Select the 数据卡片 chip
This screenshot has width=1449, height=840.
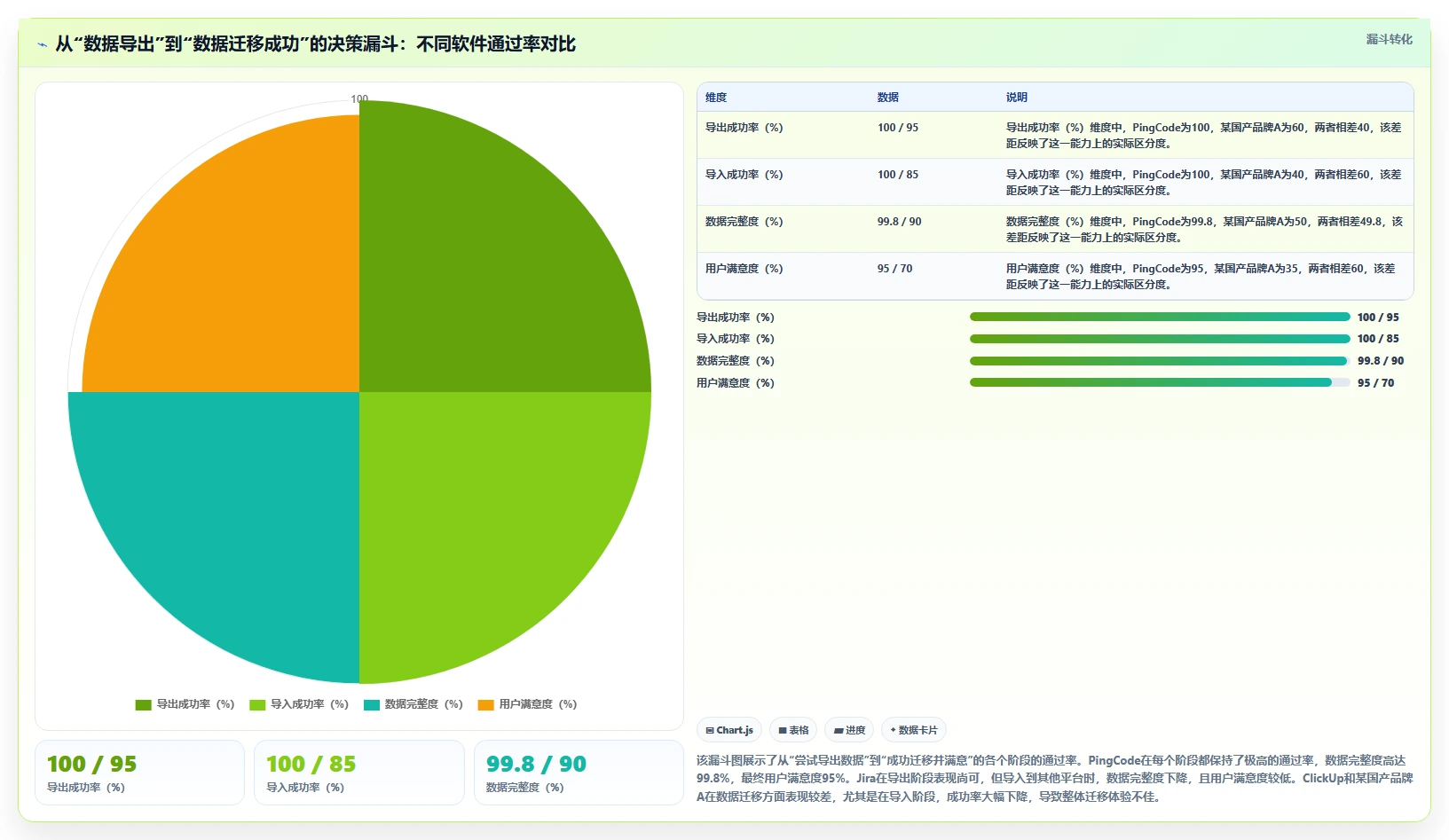click(914, 730)
